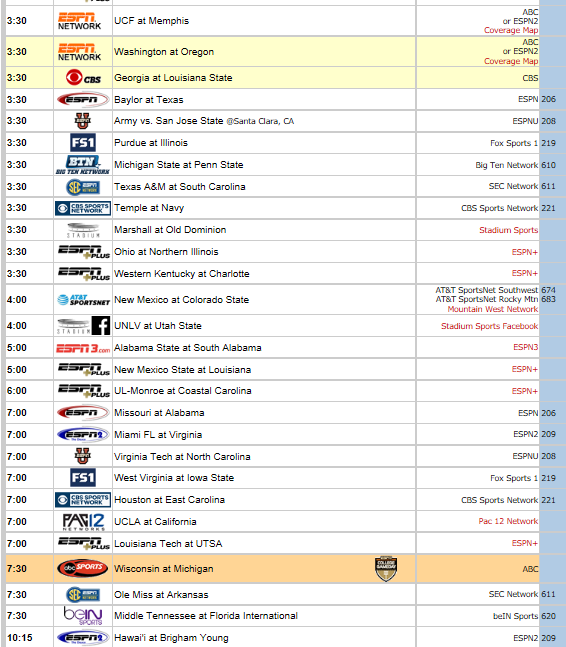566x647 pixels.
Task: Click ESPN Plus logo beside Louisiana Tech at UTSA
Action: coord(84,543)
